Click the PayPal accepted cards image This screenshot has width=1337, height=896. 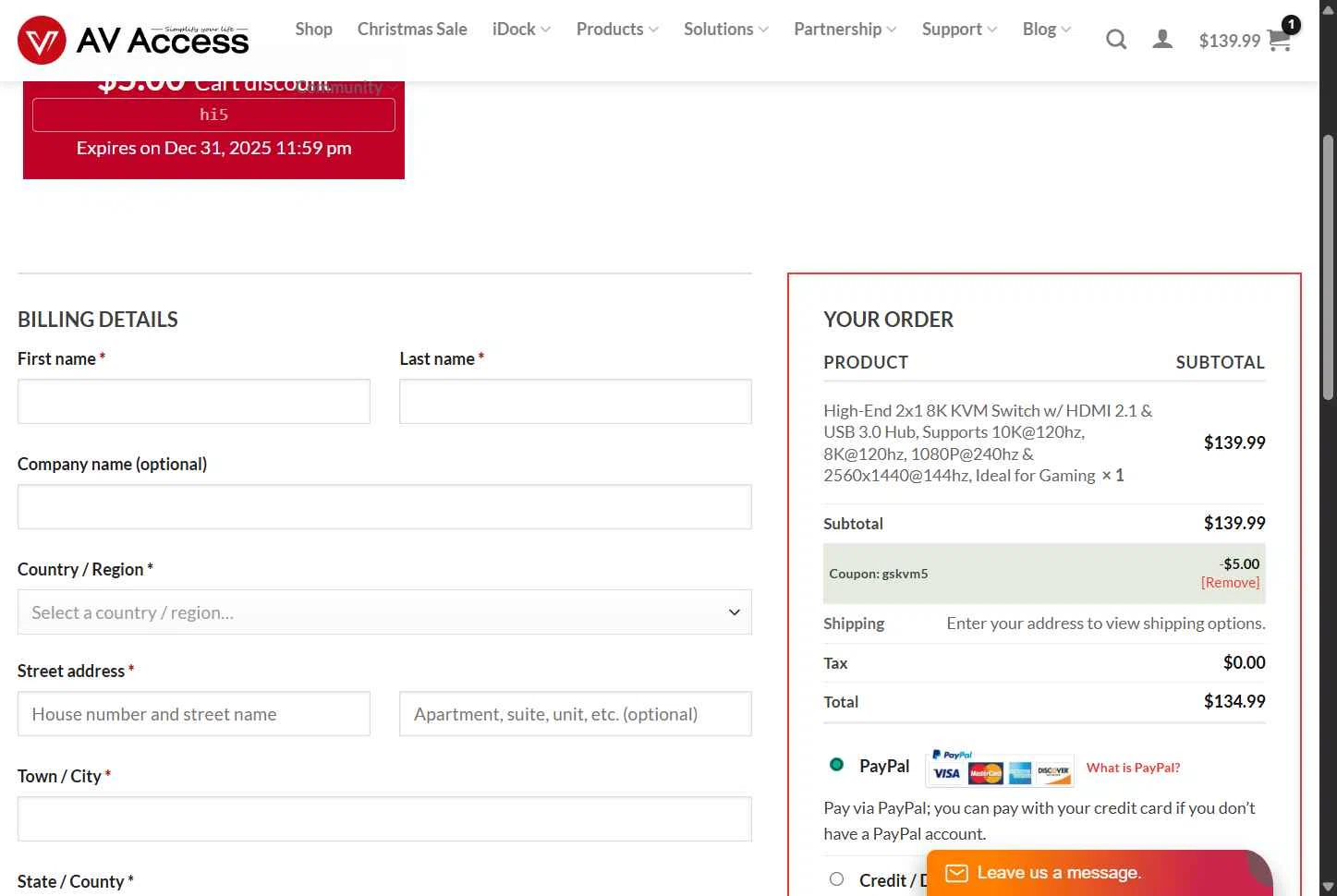pyautogui.click(x=1000, y=767)
